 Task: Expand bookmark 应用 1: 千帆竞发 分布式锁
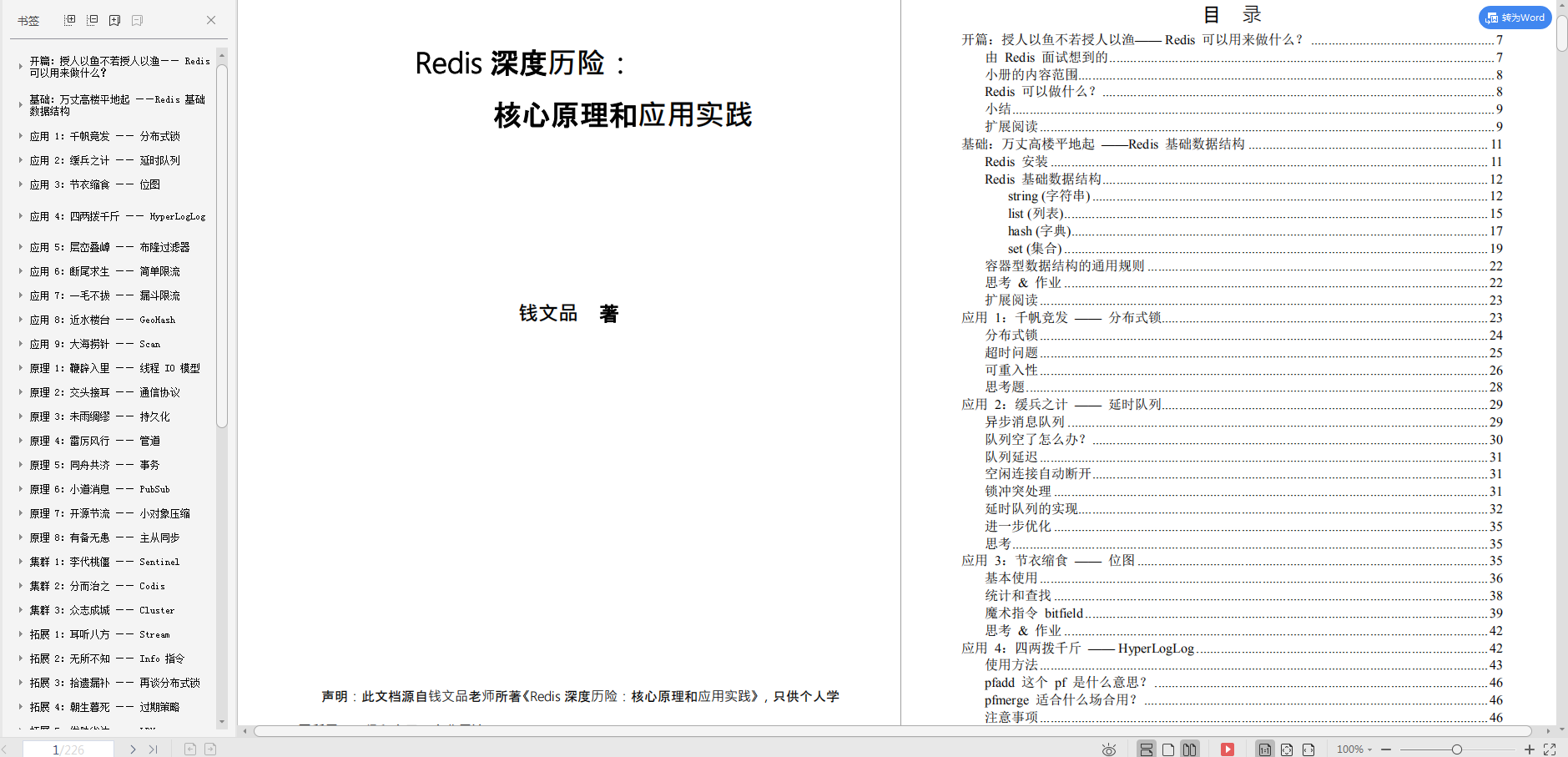click(x=20, y=135)
